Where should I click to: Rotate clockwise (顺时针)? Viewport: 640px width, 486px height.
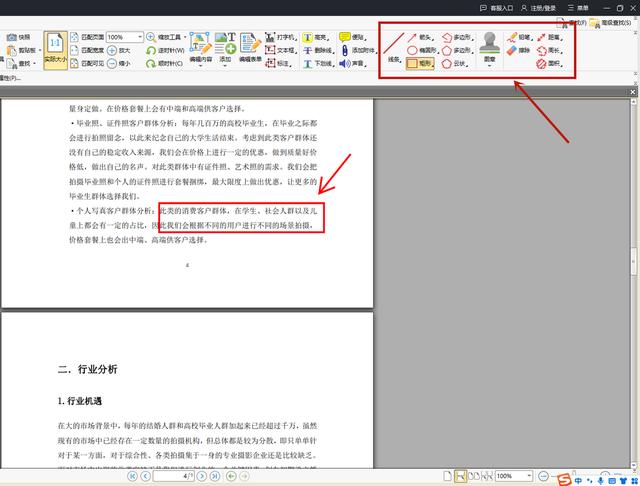(x=164, y=63)
